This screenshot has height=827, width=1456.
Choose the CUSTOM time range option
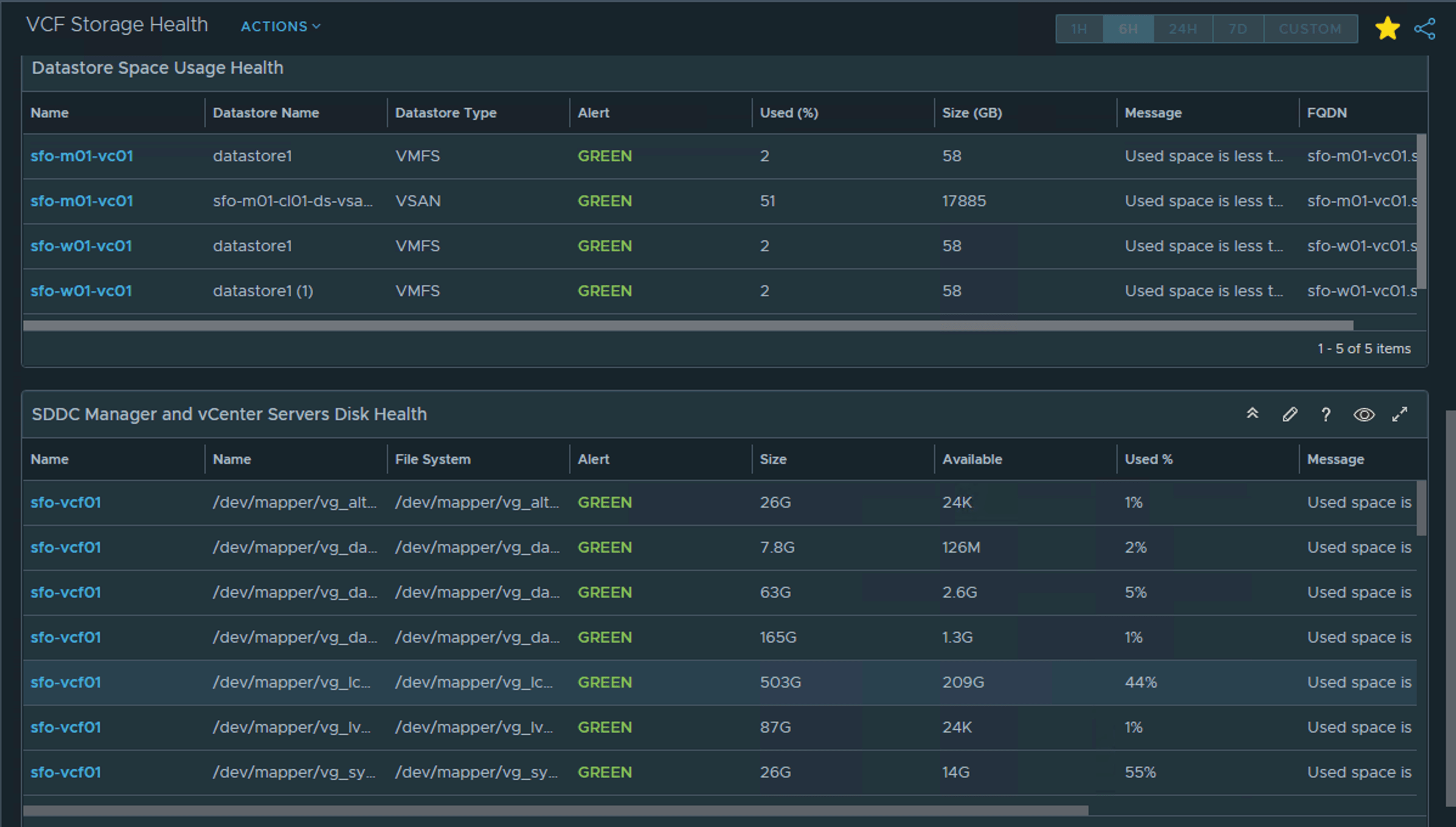point(1310,29)
